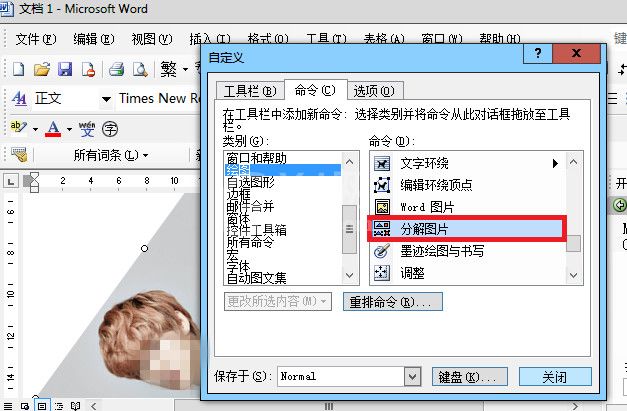627x411 pixels.
Task: Apply red font color A icon
Action: 53,128
